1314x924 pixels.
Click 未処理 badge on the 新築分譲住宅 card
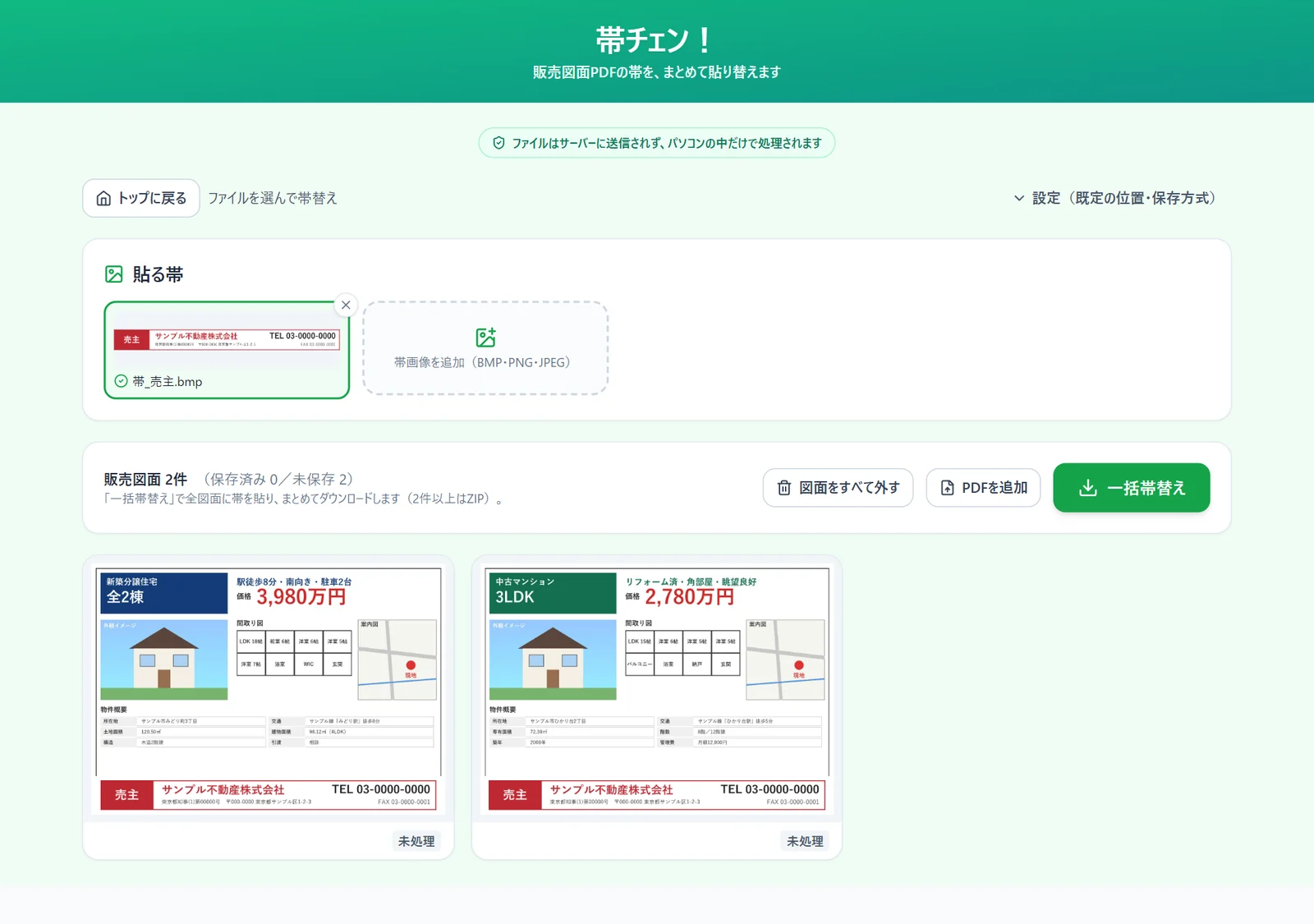[416, 841]
